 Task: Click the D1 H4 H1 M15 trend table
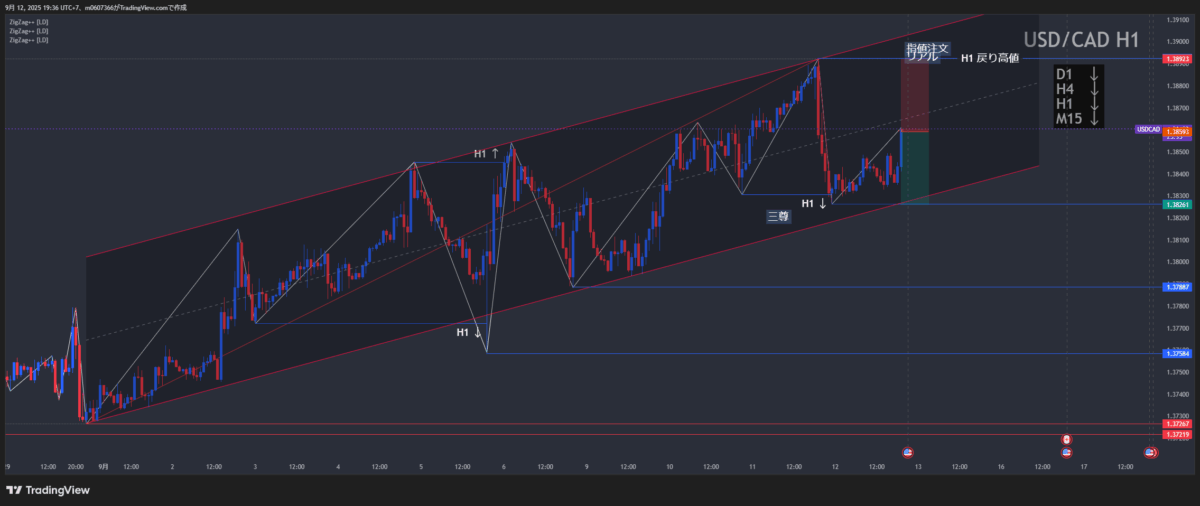(x=1079, y=97)
